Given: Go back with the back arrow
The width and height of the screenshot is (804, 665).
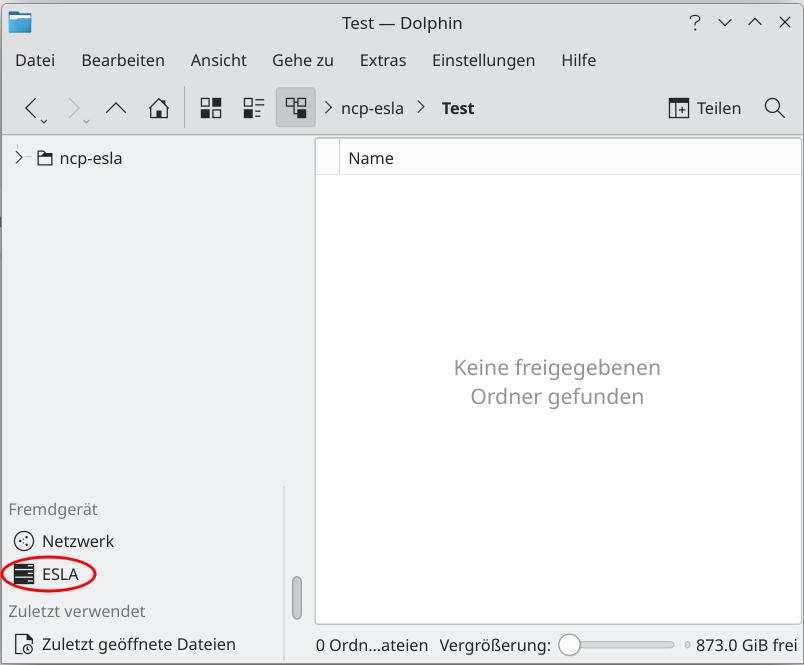Looking at the screenshot, I should (x=31, y=108).
